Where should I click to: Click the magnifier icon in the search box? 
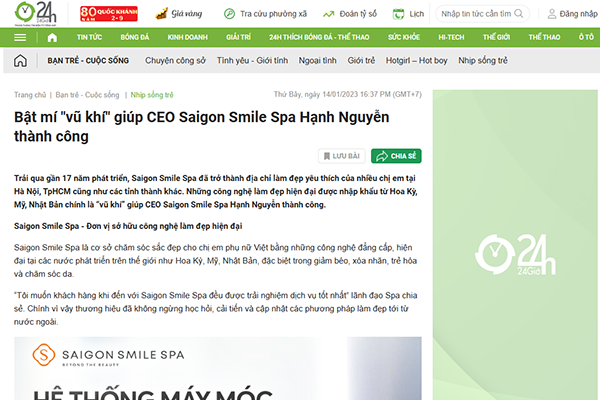(x=518, y=14)
